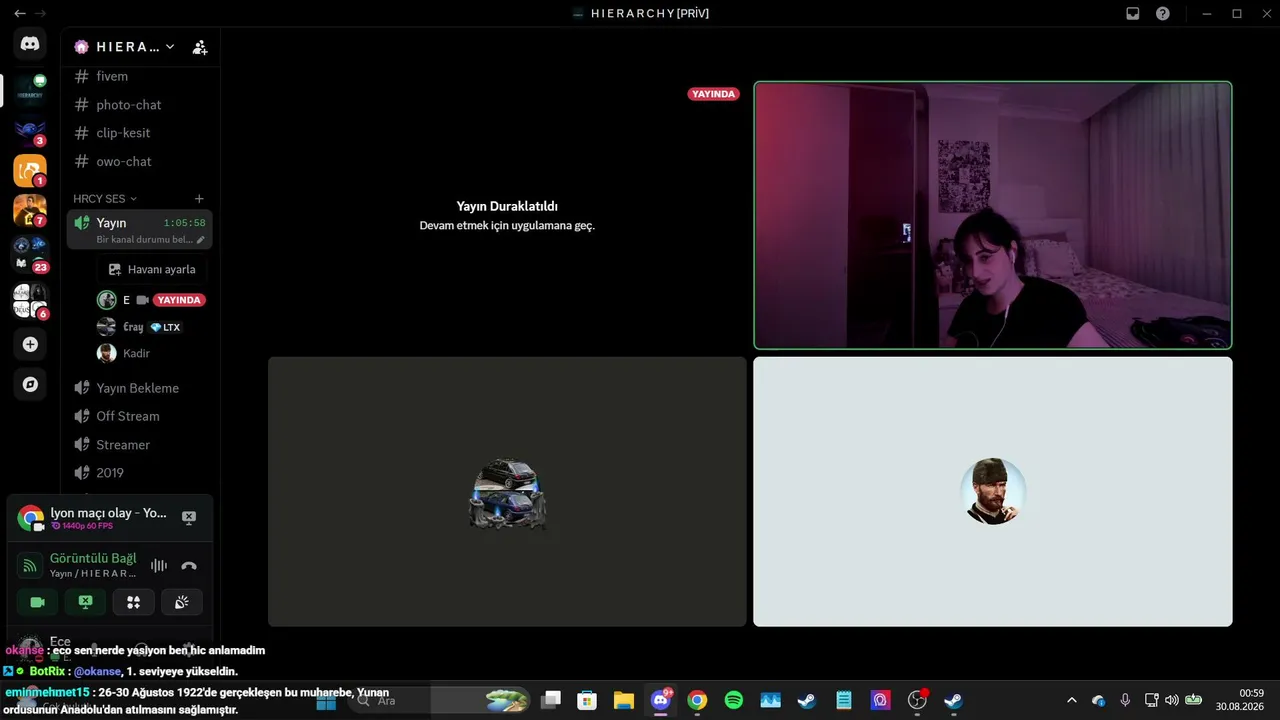Open the Discord inbox

point(1133,14)
